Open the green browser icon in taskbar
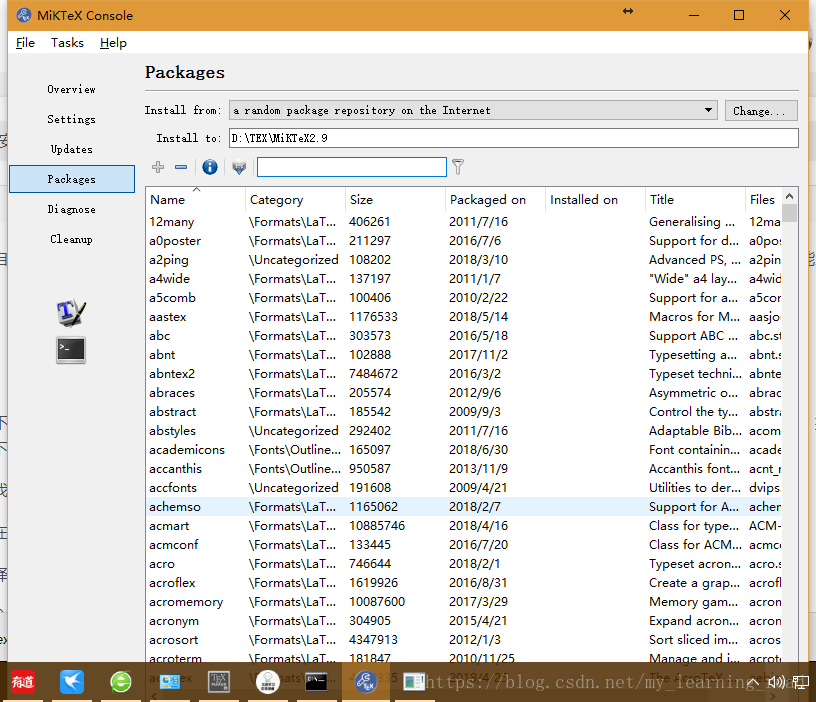This screenshot has height=702, width=816. pyautogui.click(x=121, y=682)
